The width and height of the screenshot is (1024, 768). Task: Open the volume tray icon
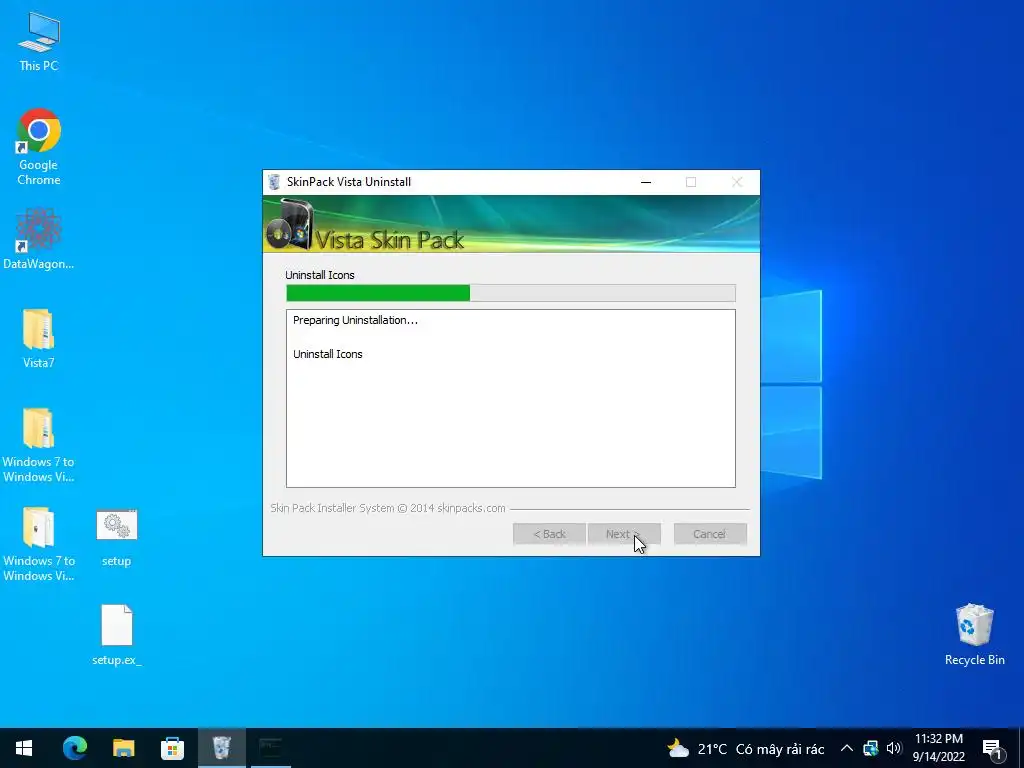(894, 748)
